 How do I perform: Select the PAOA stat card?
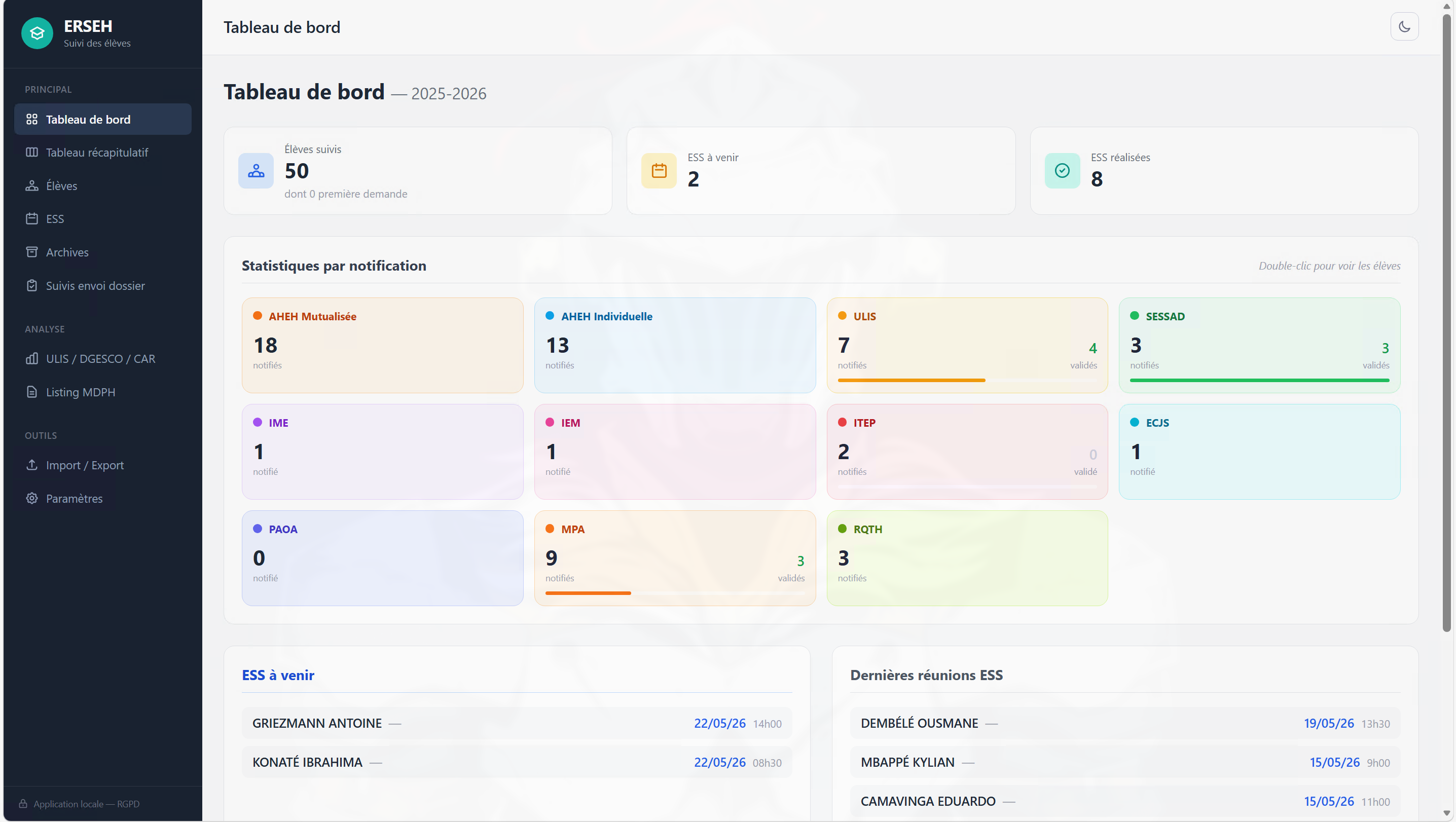[383, 558]
